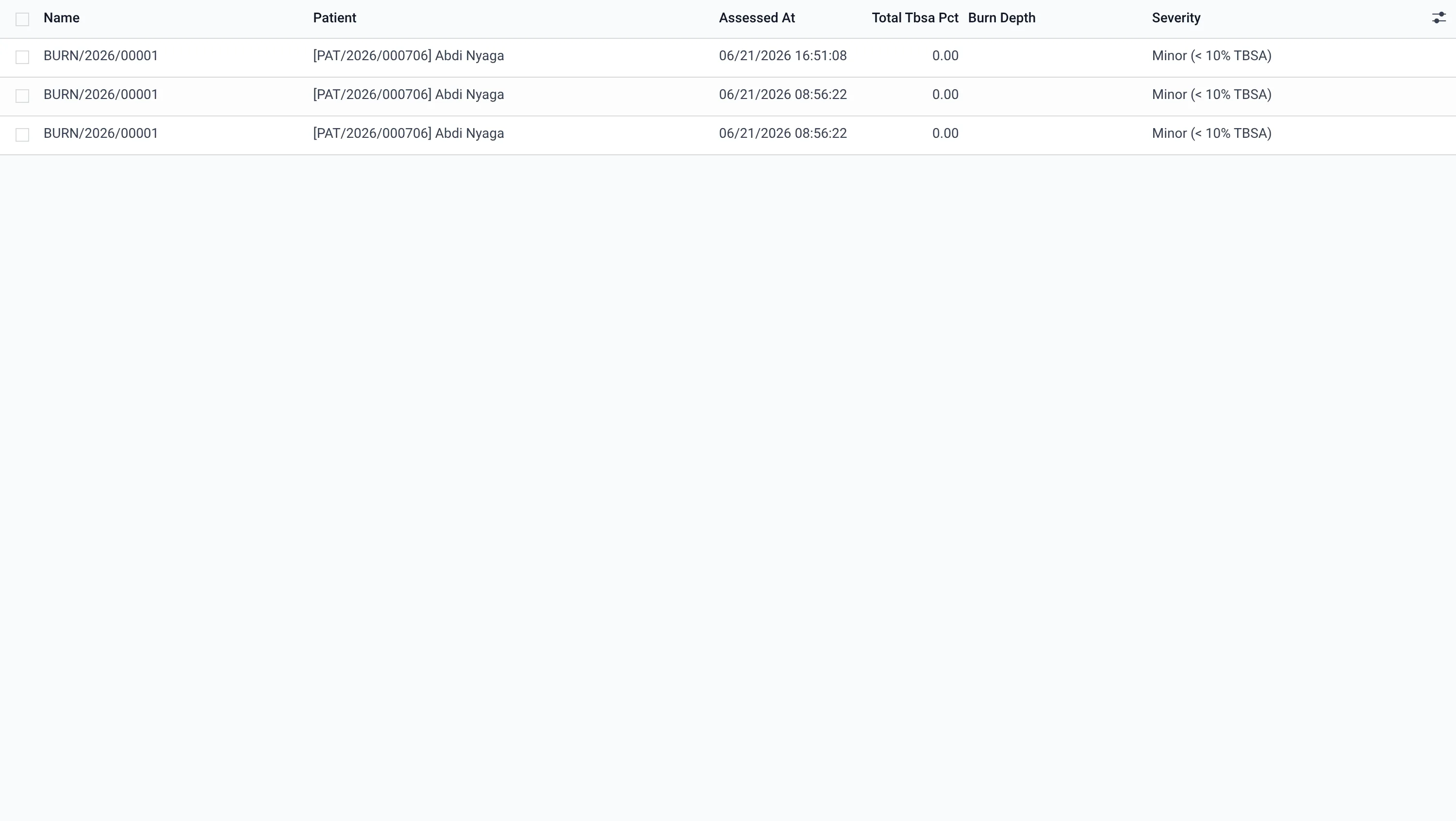1456x821 pixels.
Task: Click the Total Tbsa Pct column header
Action: [x=915, y=18]
